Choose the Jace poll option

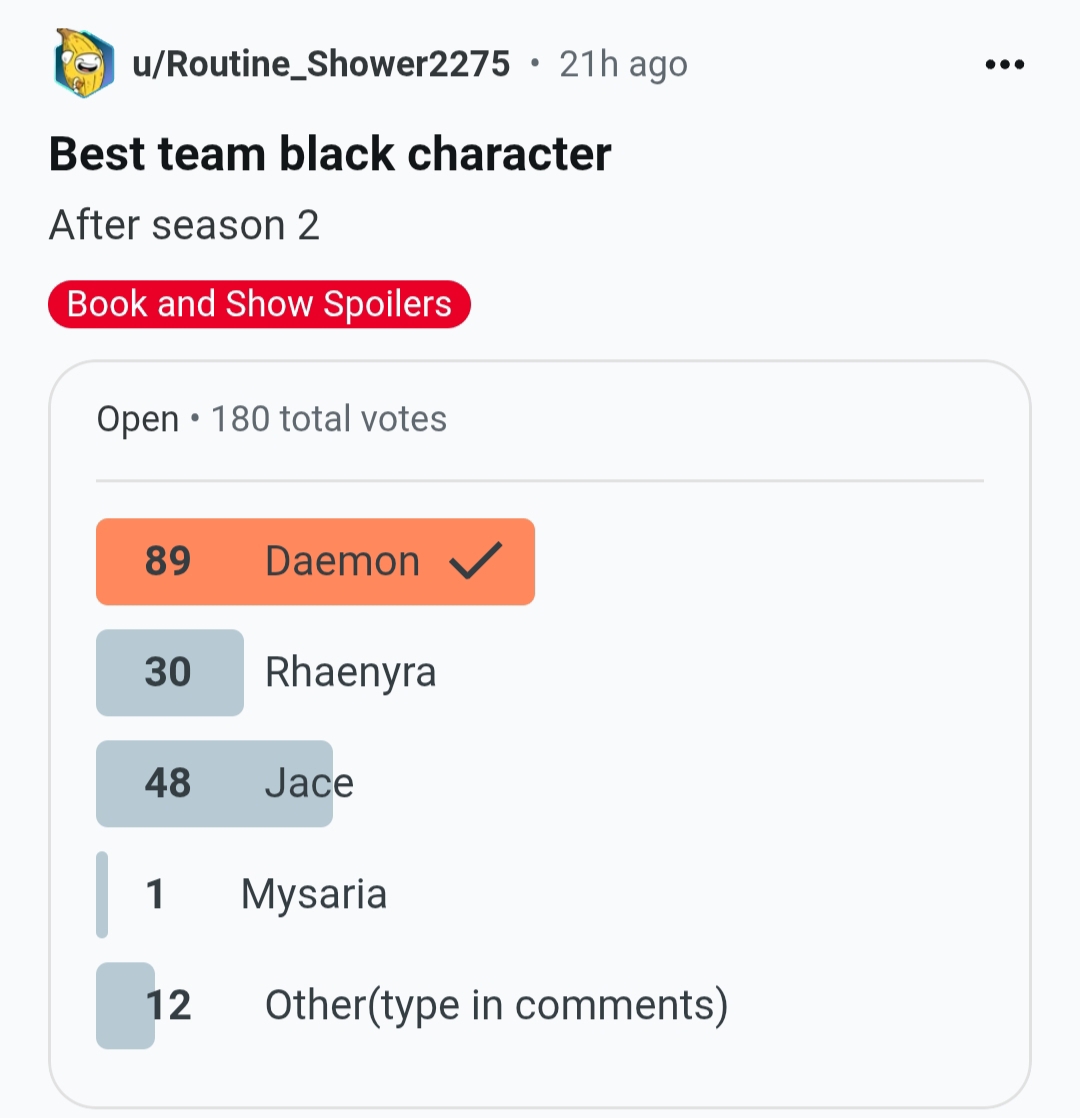(309, 783)
